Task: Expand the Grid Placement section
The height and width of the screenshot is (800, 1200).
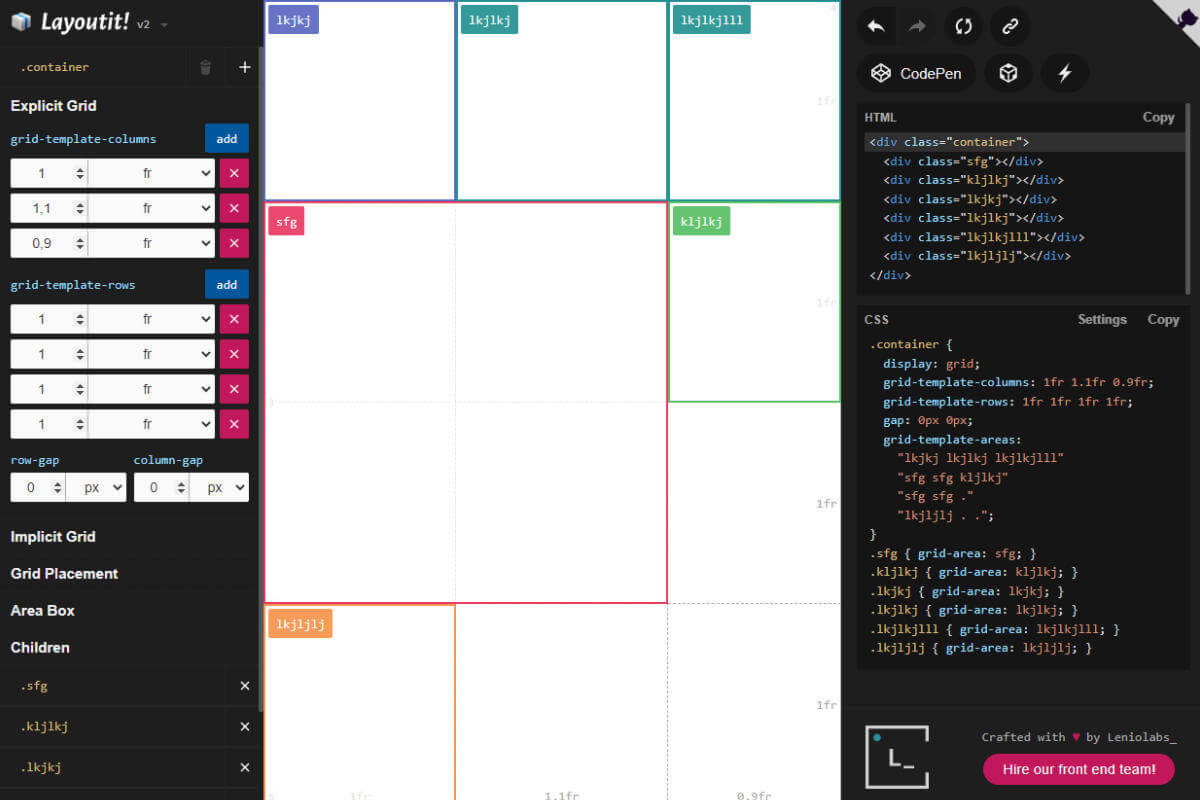Action: pyautogui.click(x=64, y=574)
